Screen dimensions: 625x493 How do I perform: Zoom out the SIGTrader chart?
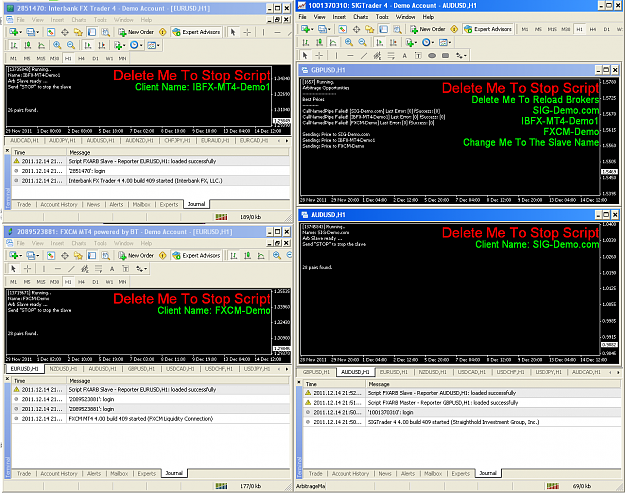pyautogui.click(x=362, y=42)
